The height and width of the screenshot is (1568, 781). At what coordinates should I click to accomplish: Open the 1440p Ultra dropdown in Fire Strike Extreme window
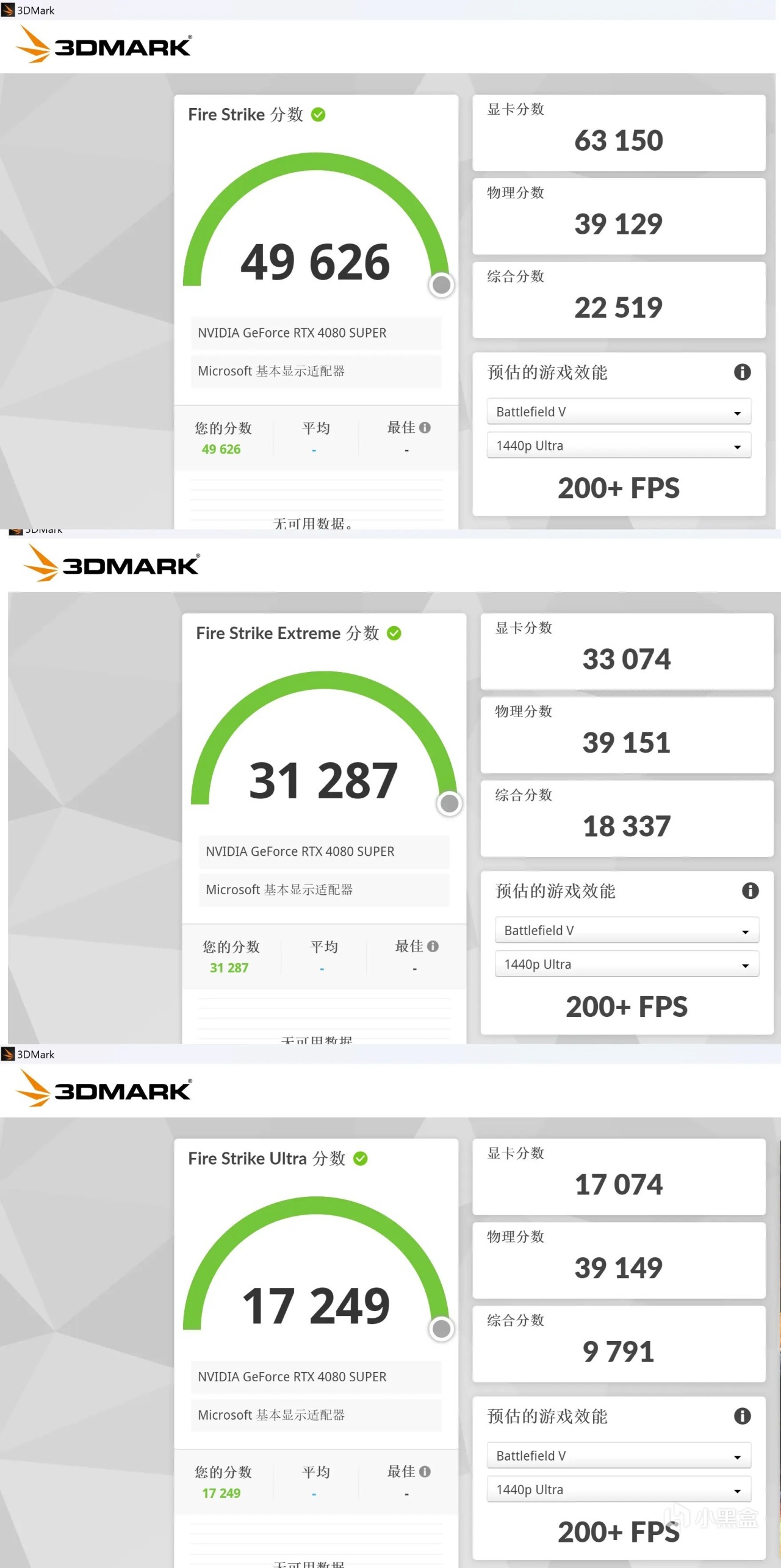627,964
